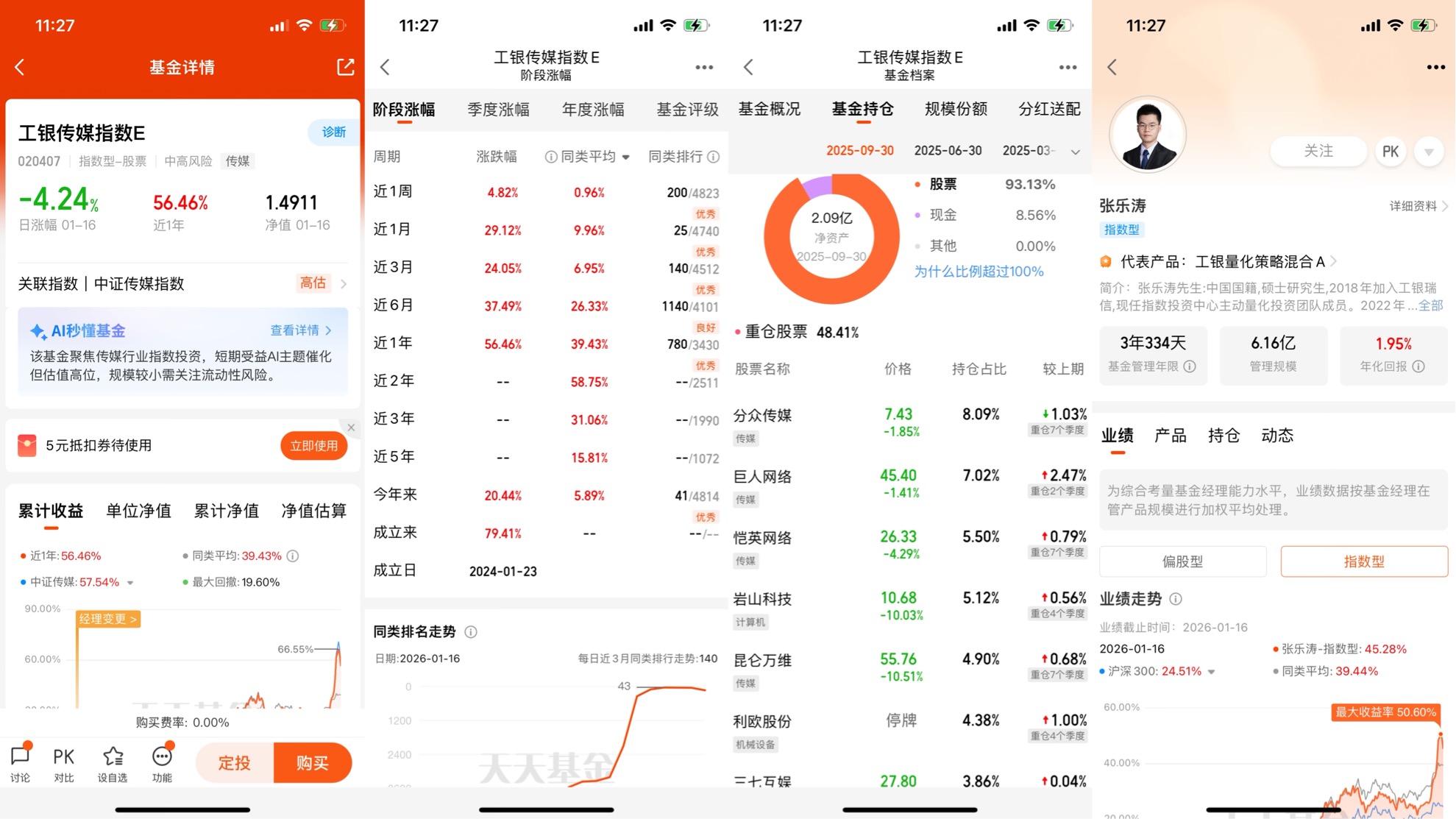The height and width of the screenshot is (819, 1456).
Task: Tap the fund manager's profile photo
Action: [x=1147, y=135]
